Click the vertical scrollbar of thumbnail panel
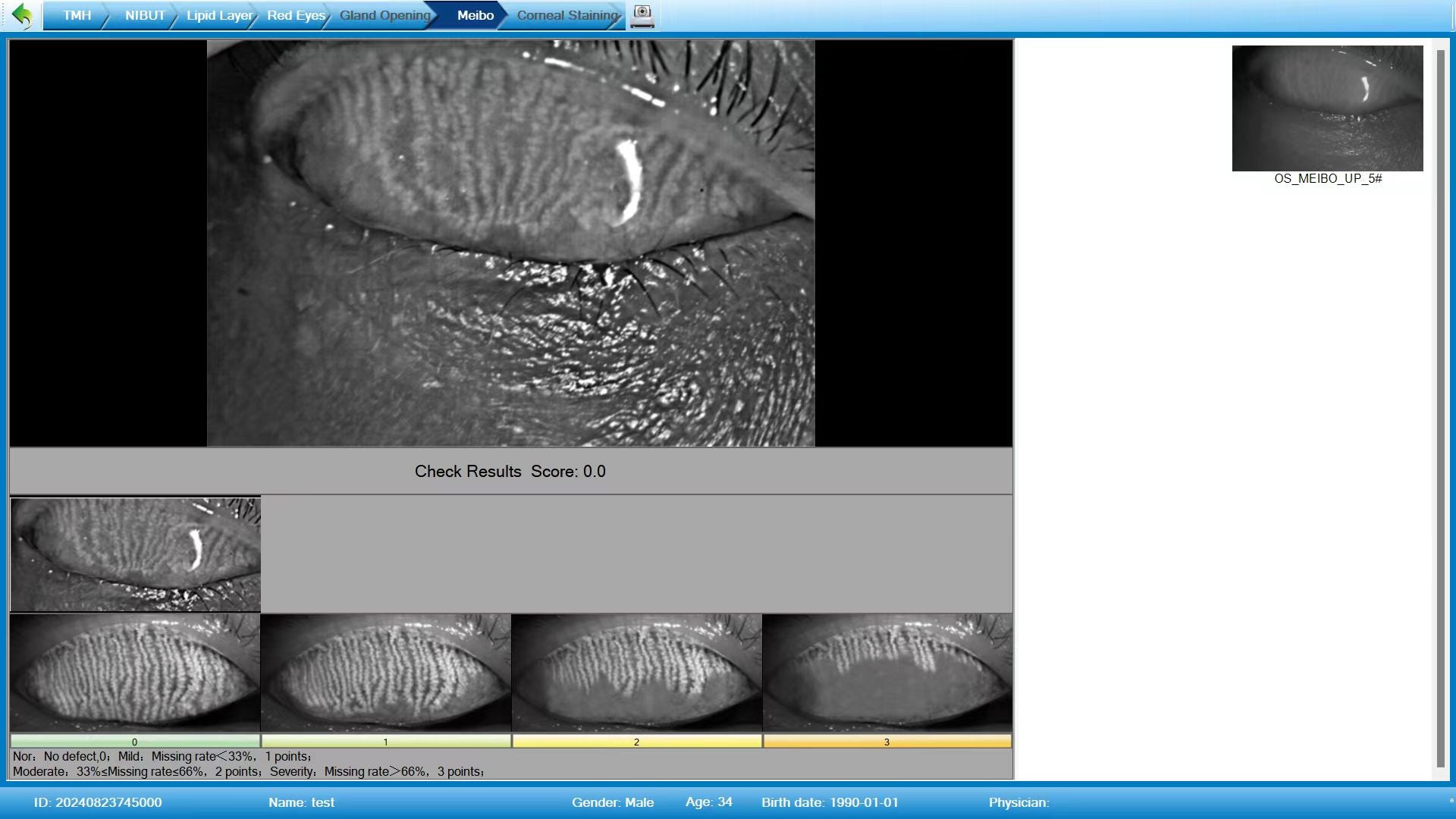This screenshot has width=1456, height=819. click(1440, 409)
